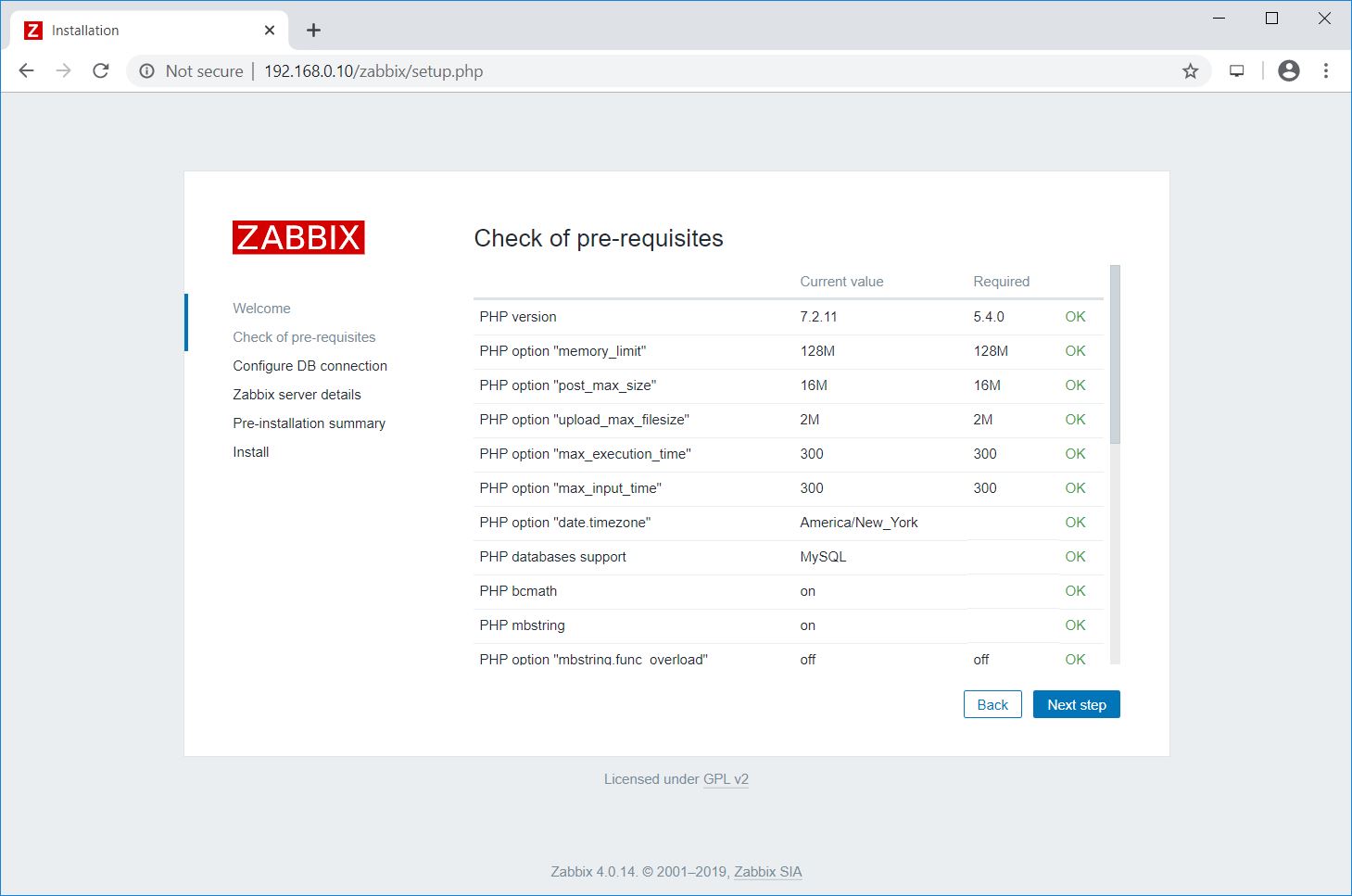1352x896 pixels.
Task: Click PHP mbstring row label
Action: tap(522, 625)
